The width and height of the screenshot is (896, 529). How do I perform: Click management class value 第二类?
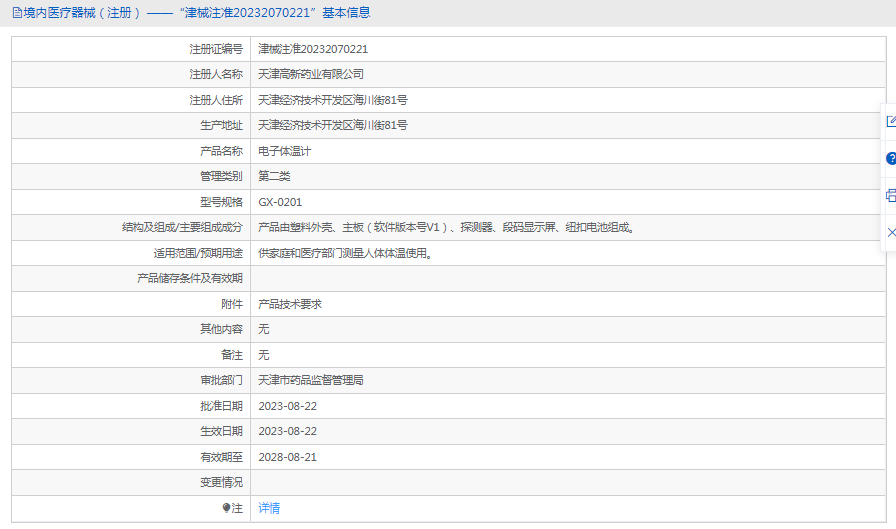tap(274, 176)
